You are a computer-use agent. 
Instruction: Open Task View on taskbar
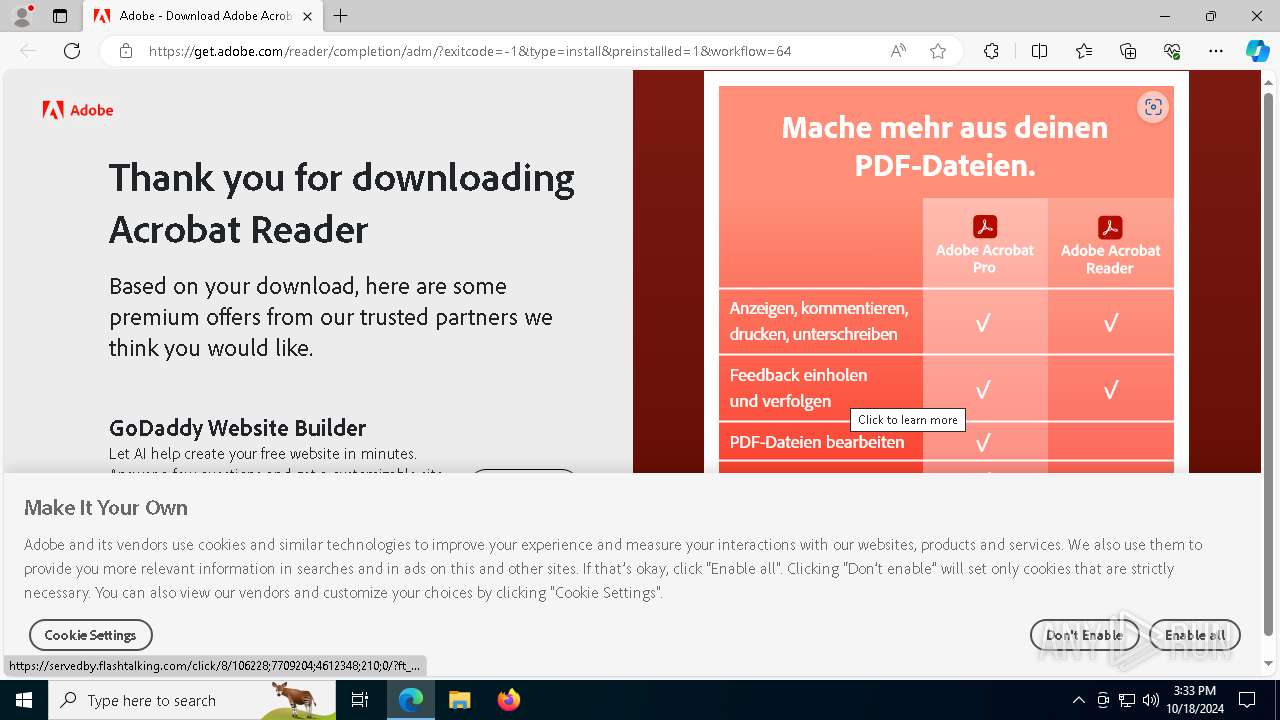(360, 700)
